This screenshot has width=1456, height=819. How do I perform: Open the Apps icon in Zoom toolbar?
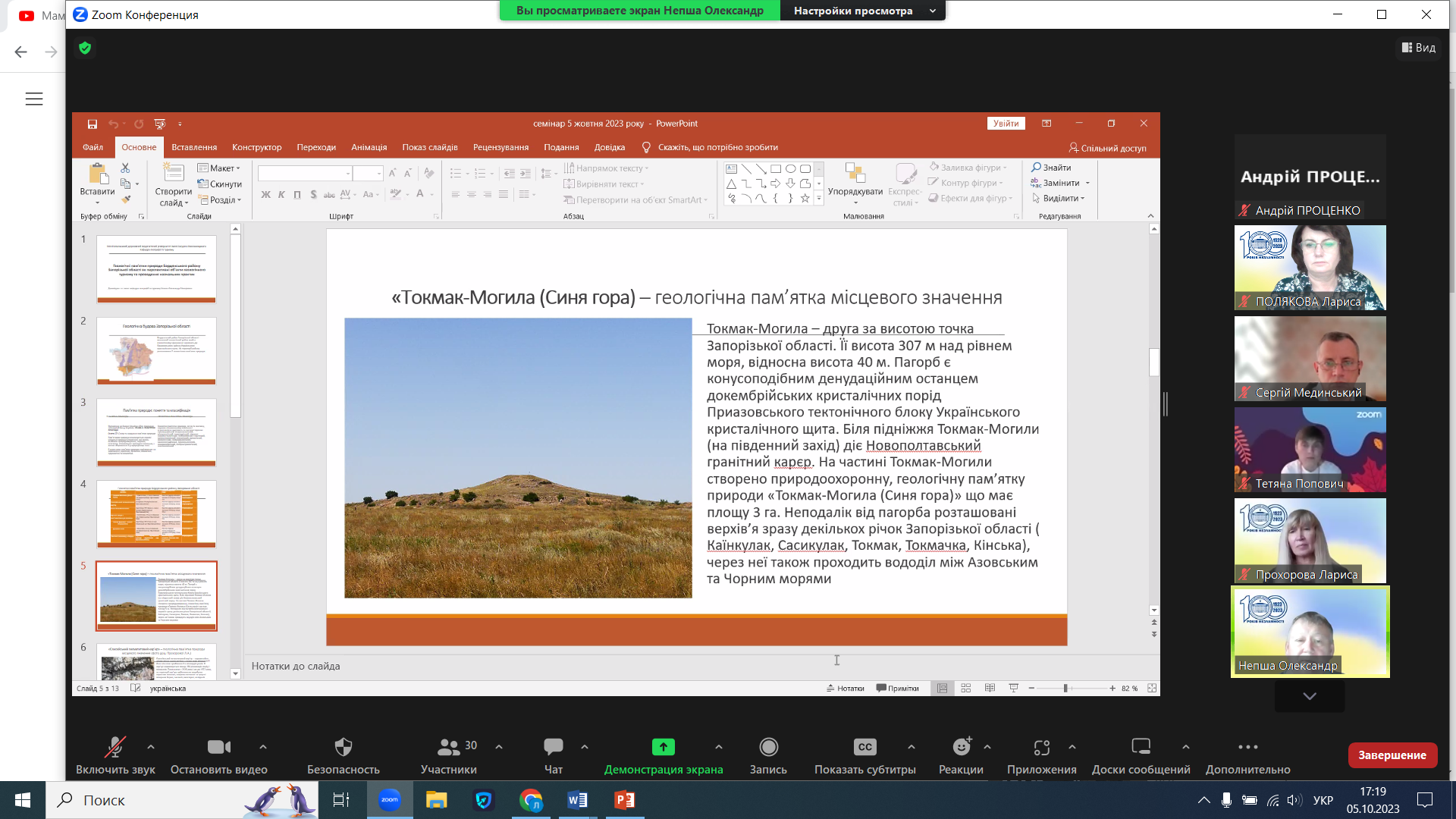pyautogui.click(x=1041, y=747)
